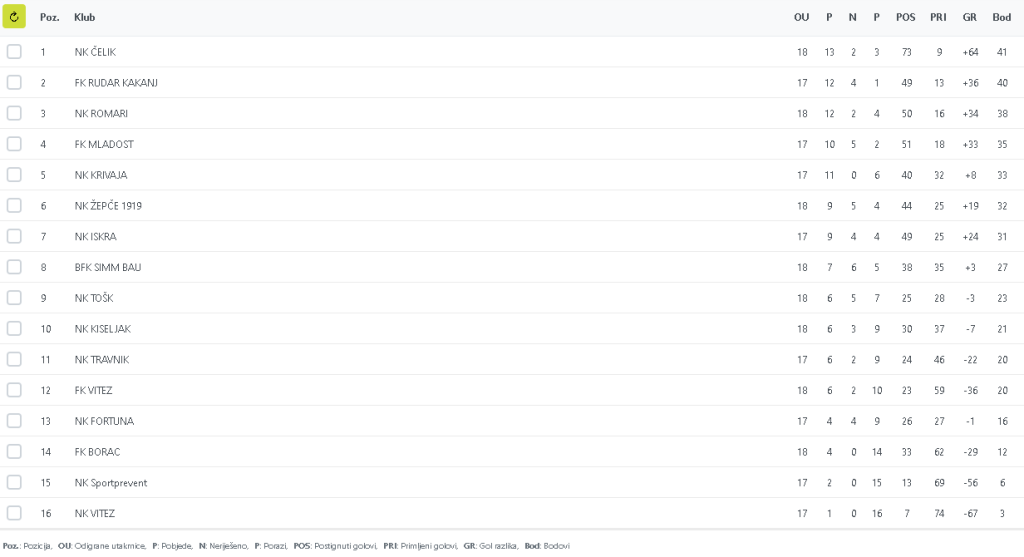Enable the NK ŽEPČE 1919 checkbox

coord(14,206)
